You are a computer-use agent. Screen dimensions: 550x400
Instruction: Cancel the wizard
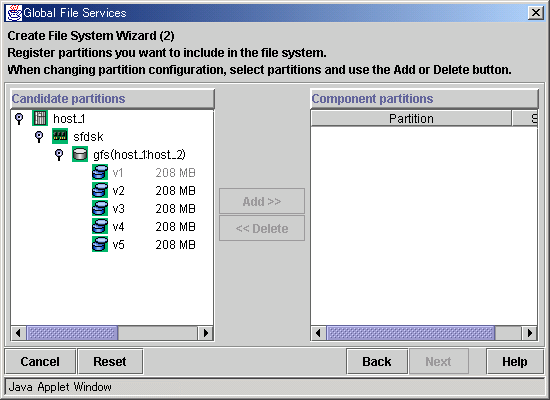click(x=40, y=361)
